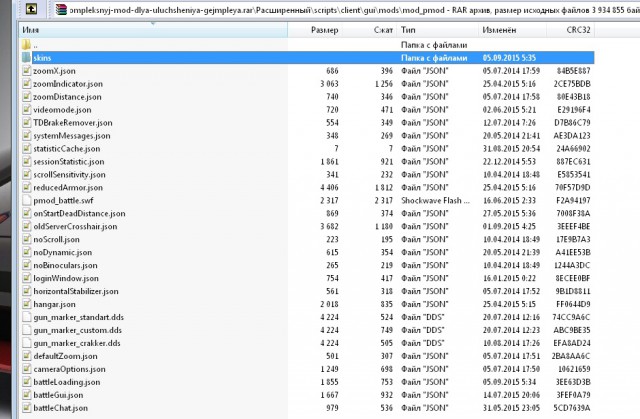Click the zoomX.json file icon

tap(27, 71)
